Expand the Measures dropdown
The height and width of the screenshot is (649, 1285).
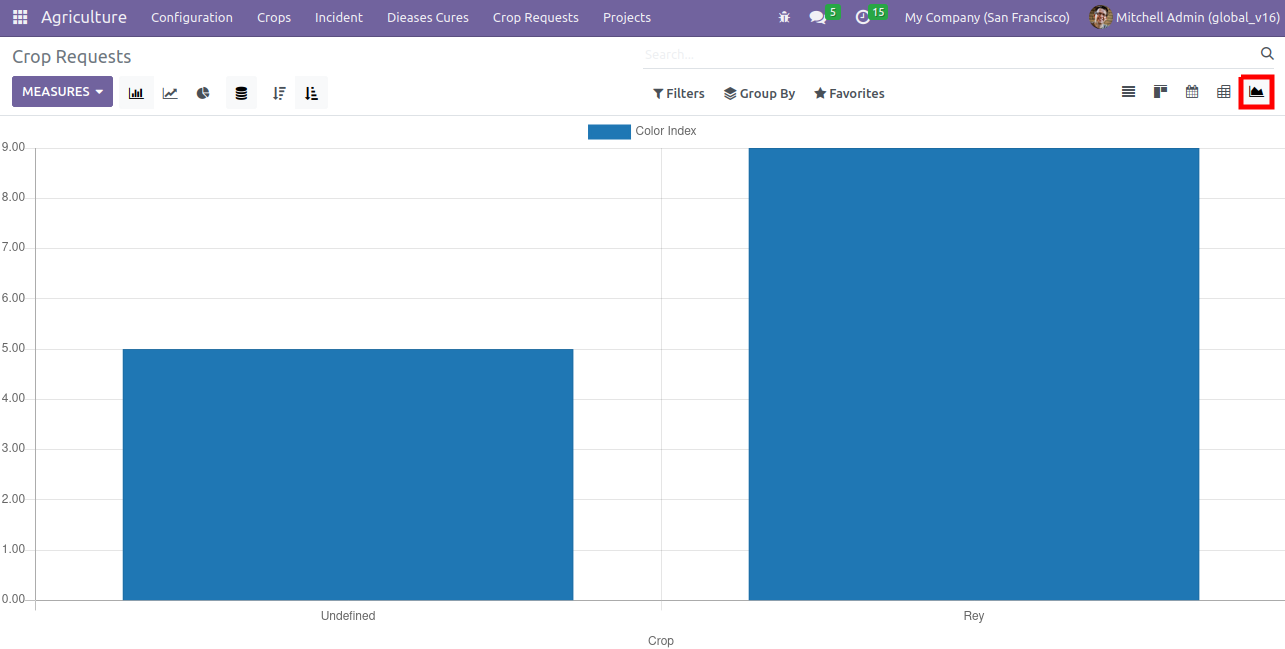point(62,92)
